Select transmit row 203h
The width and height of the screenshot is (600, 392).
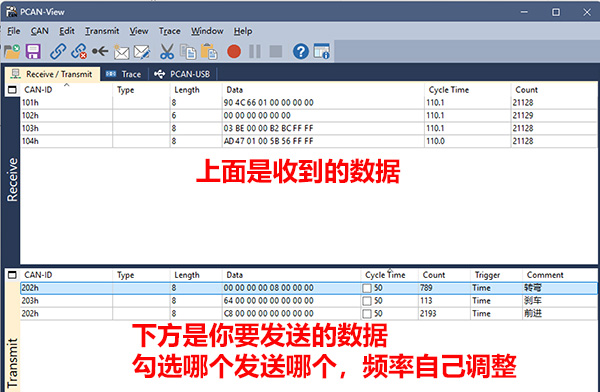coord(308,301)
